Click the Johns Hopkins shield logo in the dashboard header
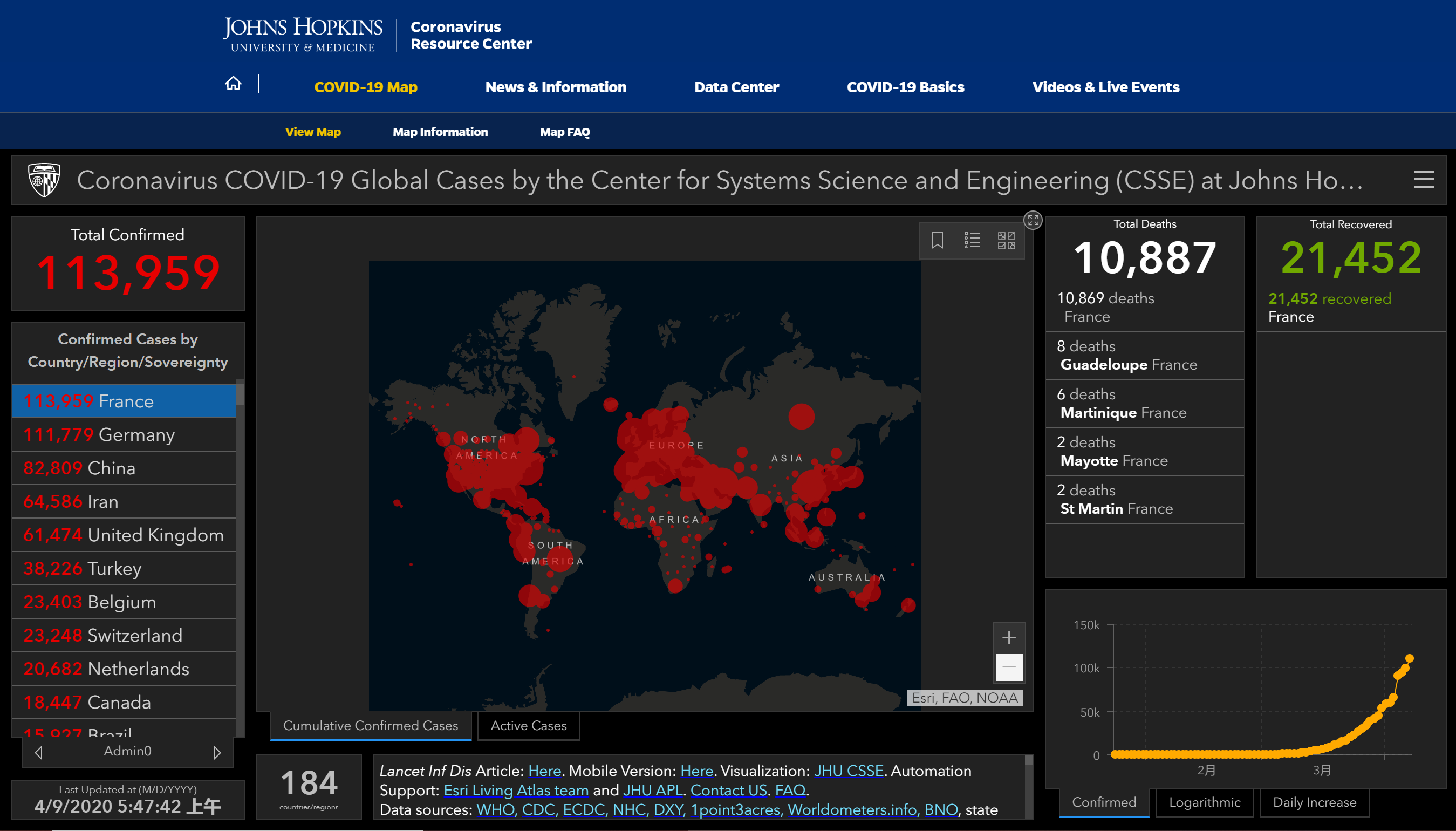The width and height of the screenshot is (1456, 831). click(44, 180)
